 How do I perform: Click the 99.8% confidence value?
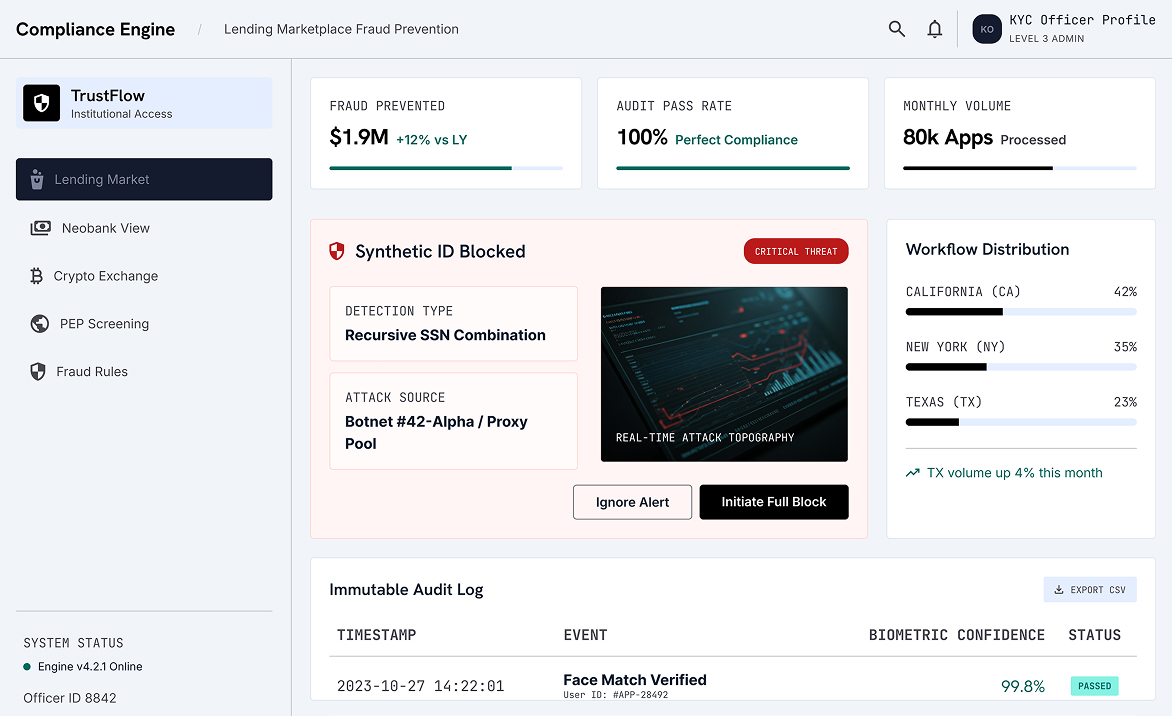[1023, 686]
